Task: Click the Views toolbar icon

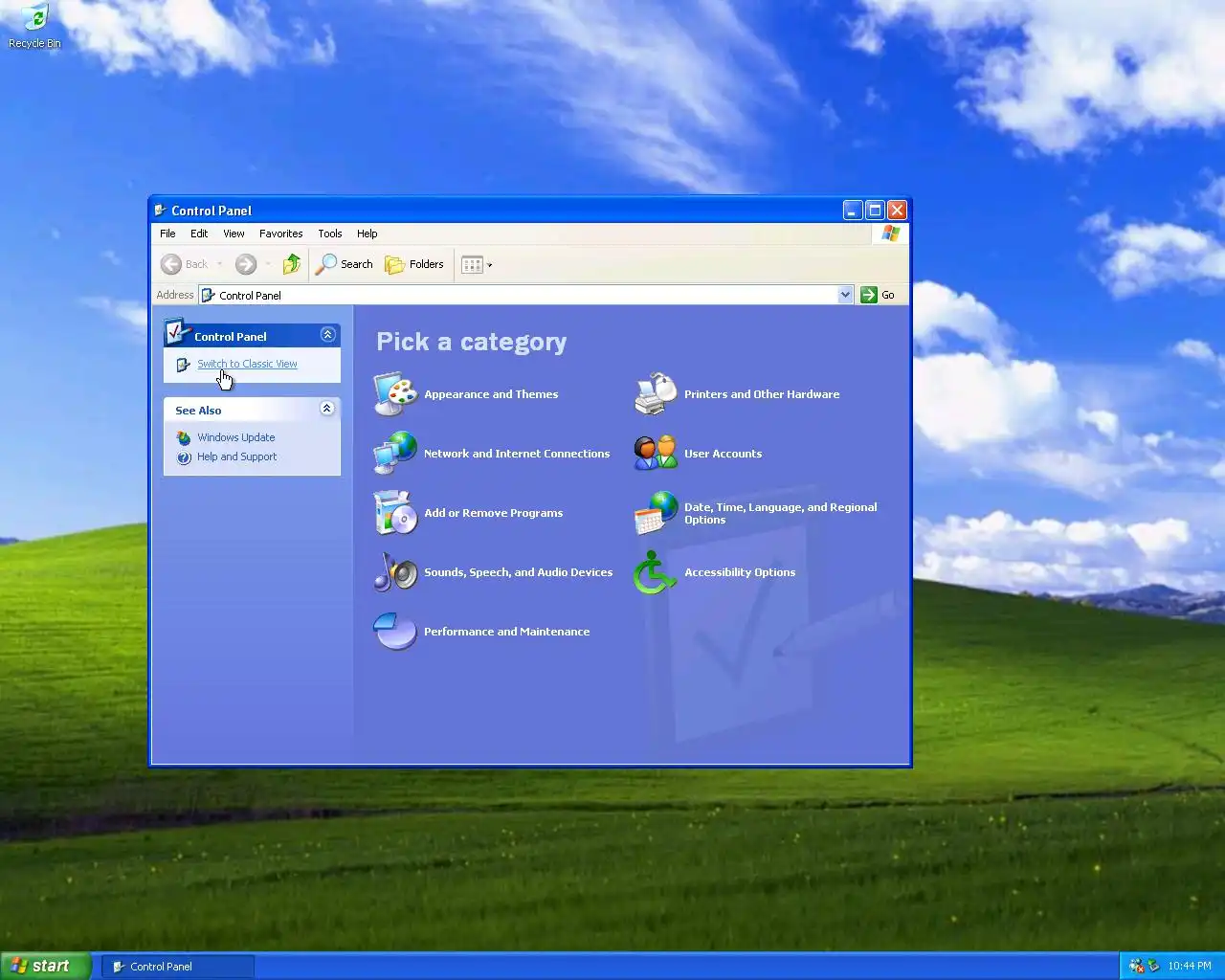Action: click(472, 265)
